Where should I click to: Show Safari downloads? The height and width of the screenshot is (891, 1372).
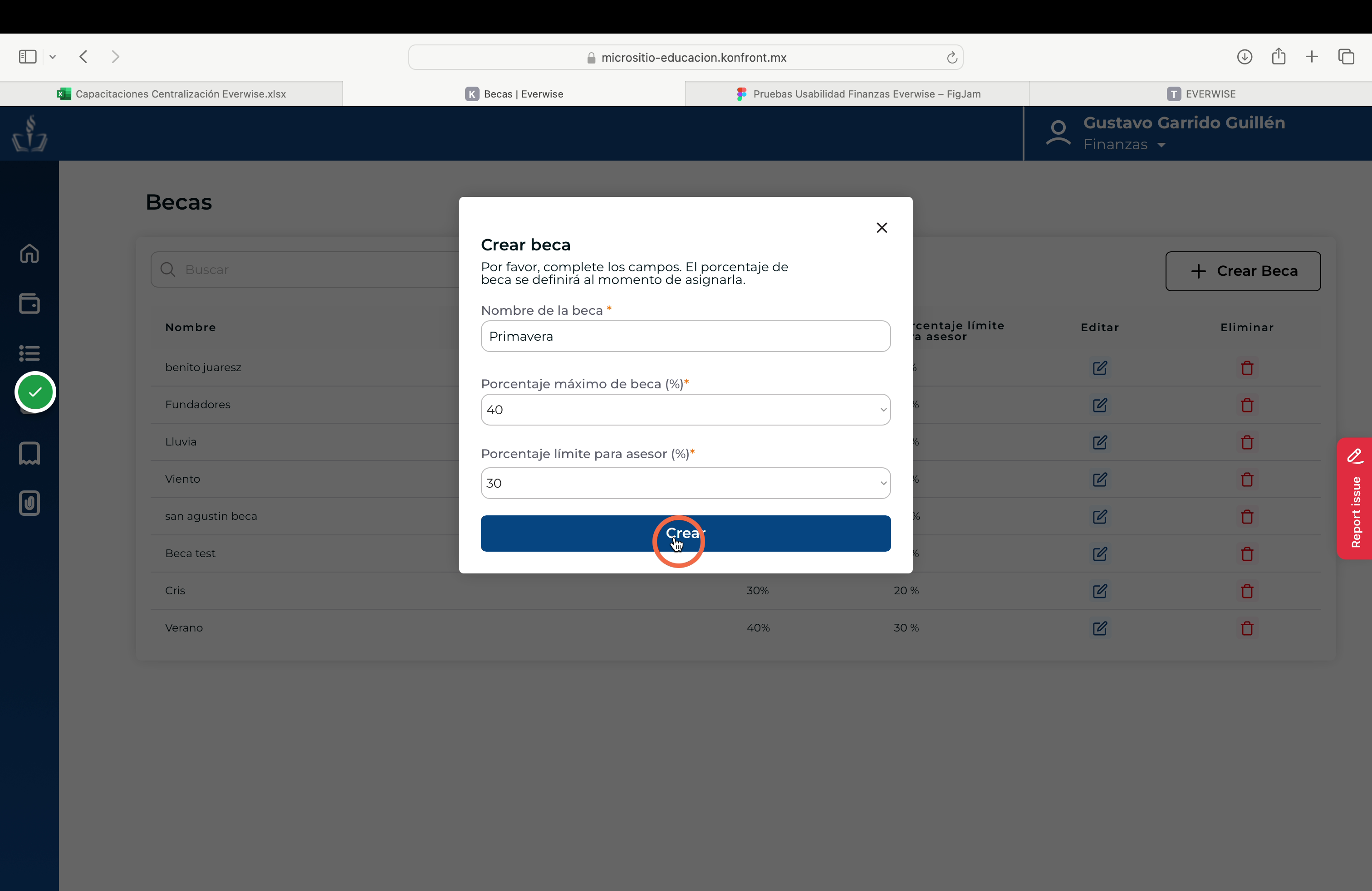tap(1245, 56)
